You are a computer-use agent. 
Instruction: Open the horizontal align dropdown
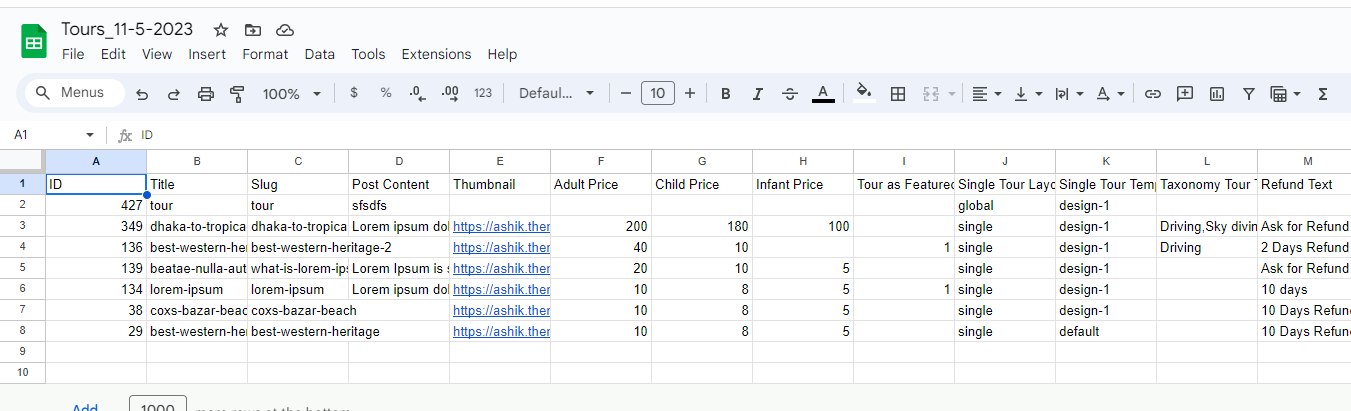[x=986, y=94]
